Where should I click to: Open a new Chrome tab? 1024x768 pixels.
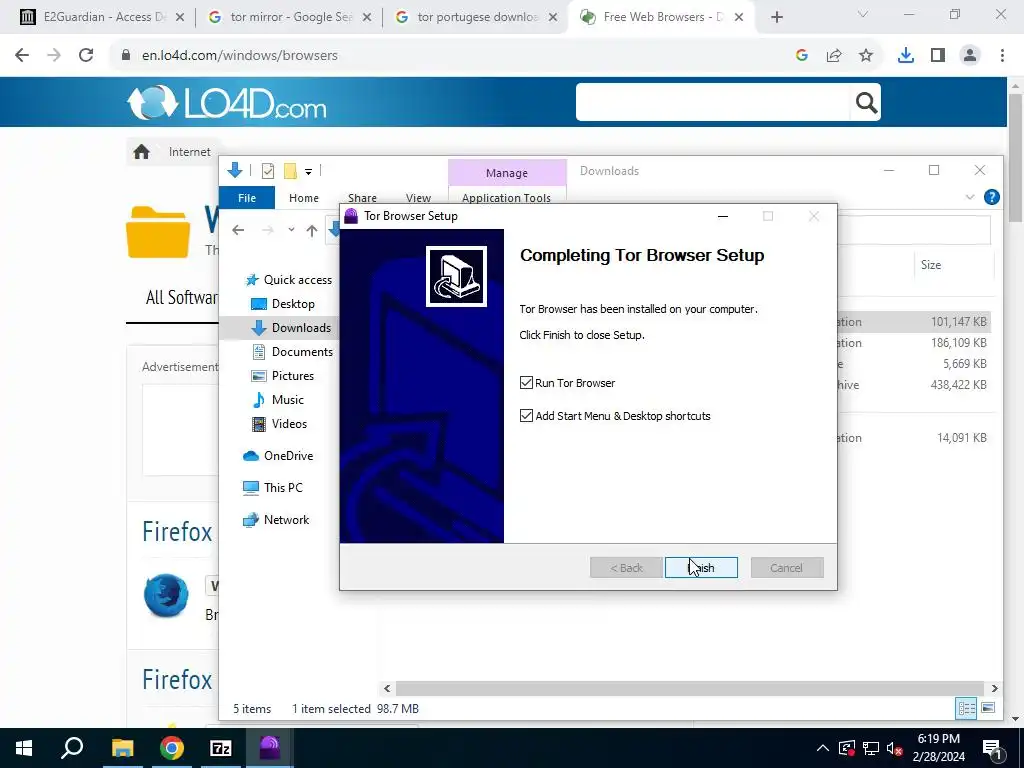point(776,18)
